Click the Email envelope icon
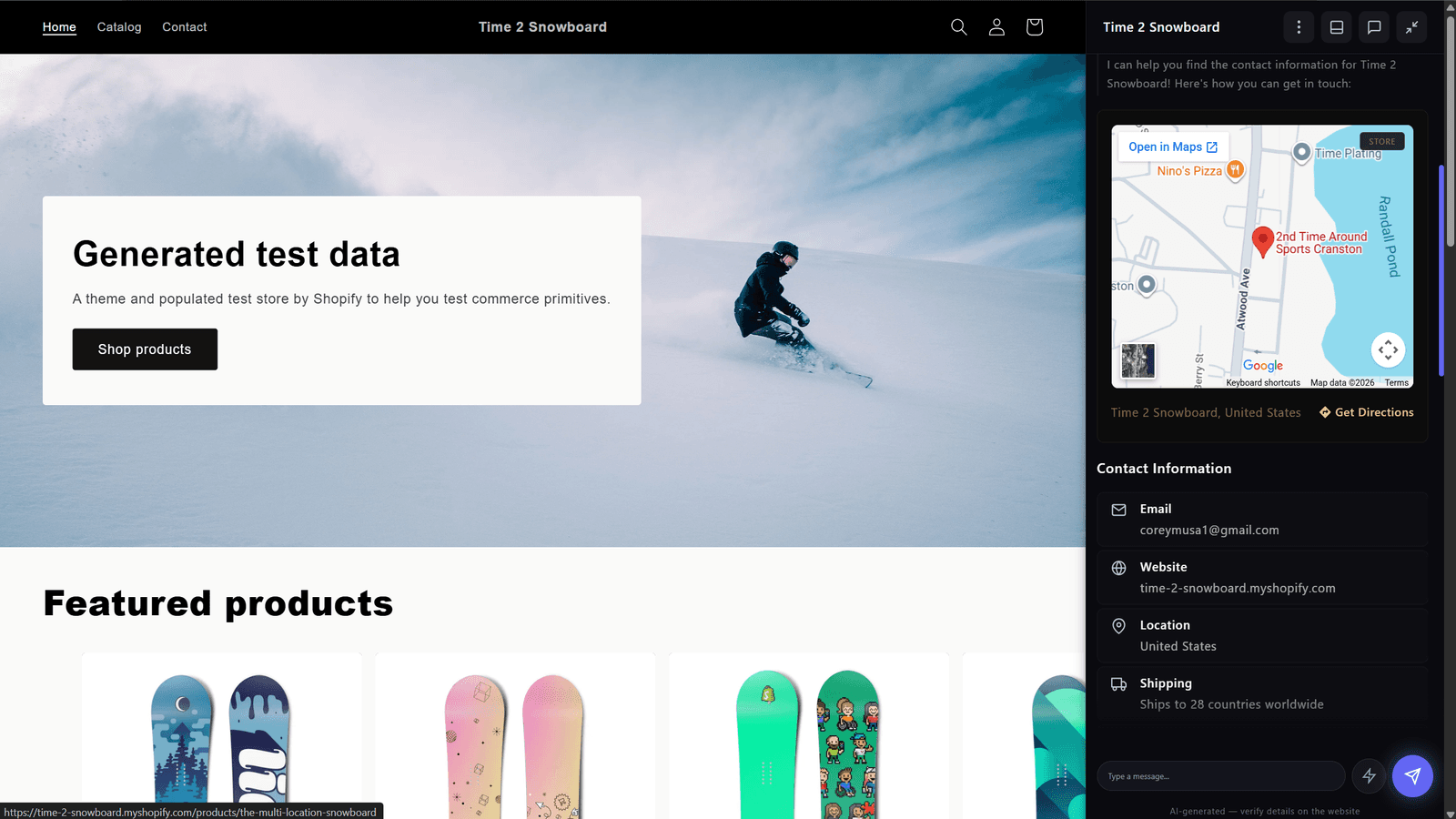 tap(1119, 510)
